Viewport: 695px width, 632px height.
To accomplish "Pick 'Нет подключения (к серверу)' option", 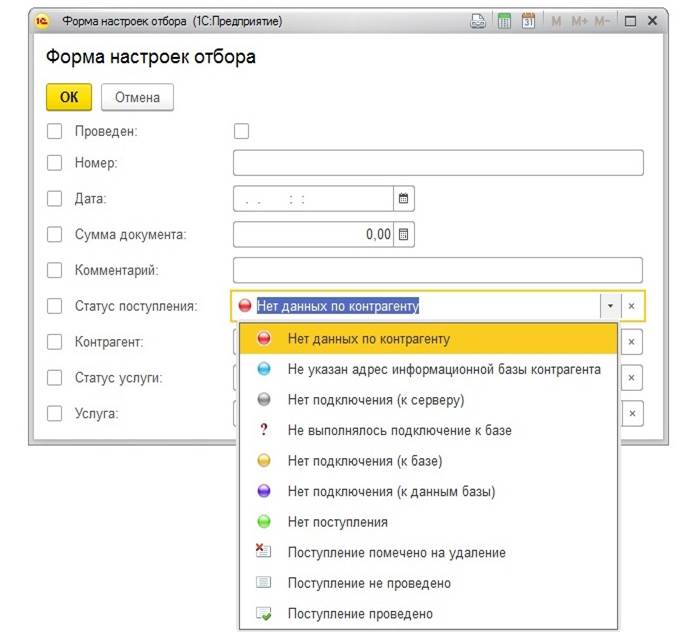I will click(375, 400).
